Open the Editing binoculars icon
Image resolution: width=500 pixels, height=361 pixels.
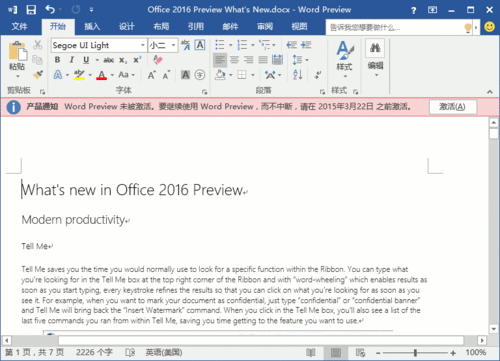[375, 49]
